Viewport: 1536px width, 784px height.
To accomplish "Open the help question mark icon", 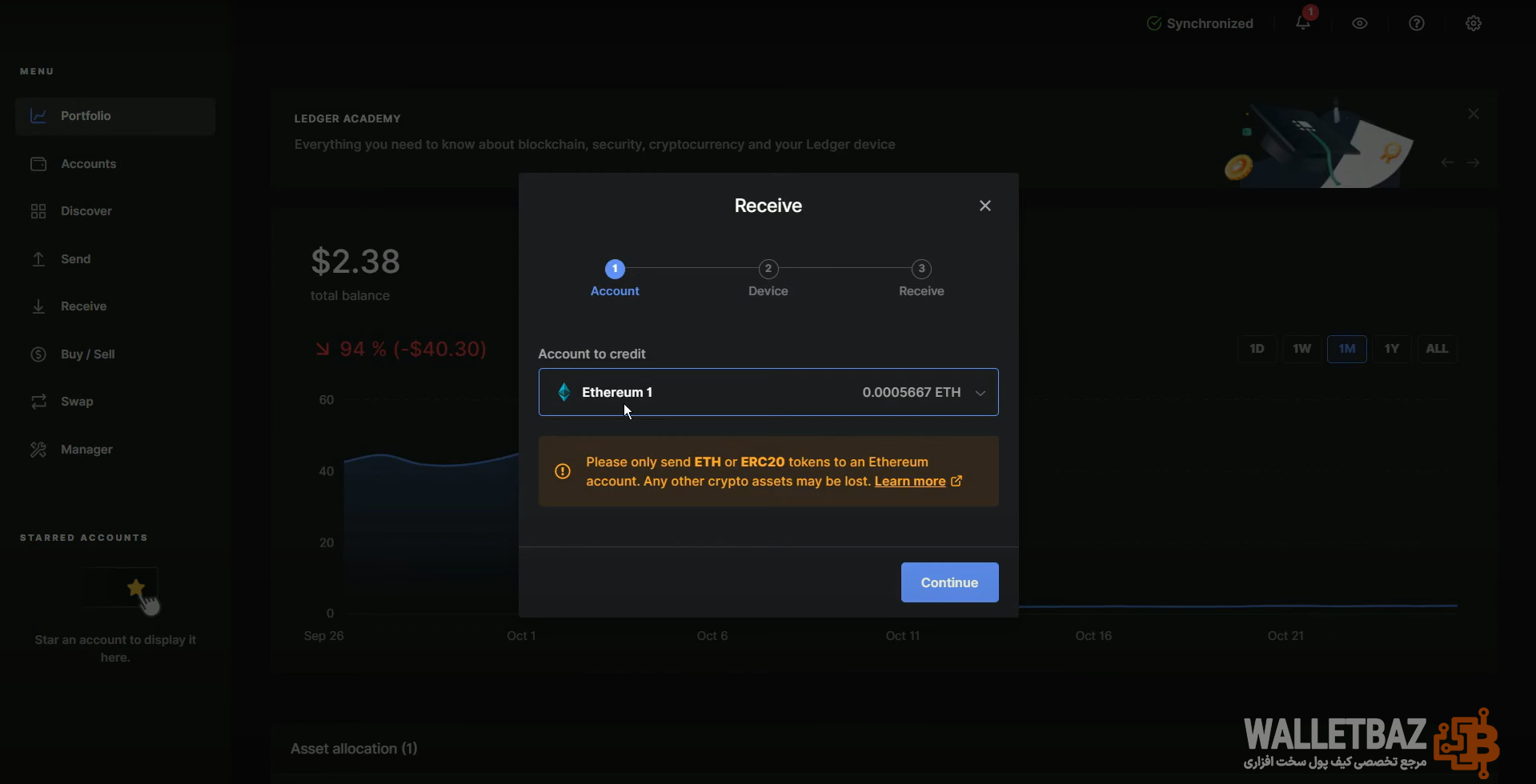I will pyautogui.click(x=1417, y=23).
